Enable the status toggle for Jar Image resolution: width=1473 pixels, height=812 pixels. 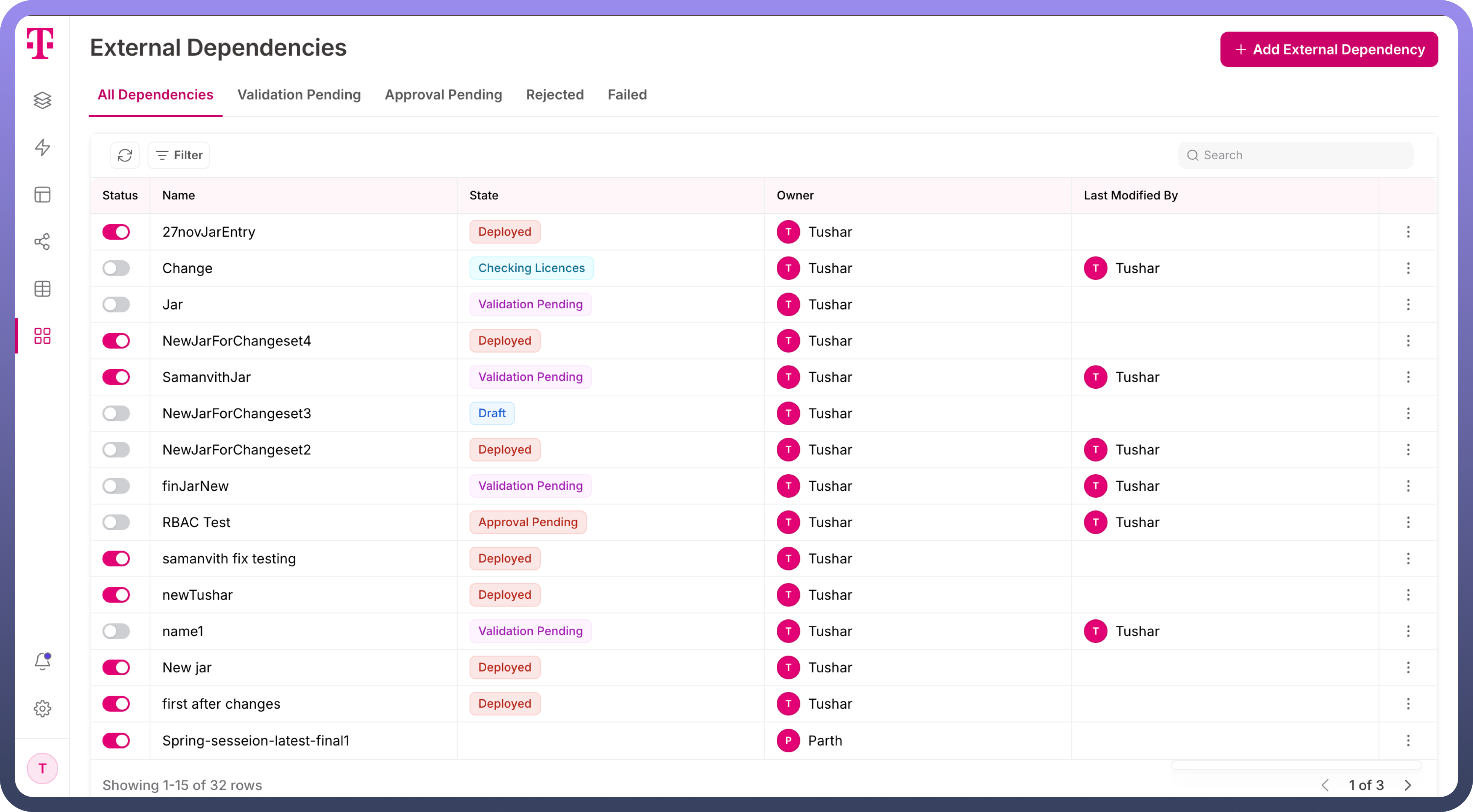116,305
